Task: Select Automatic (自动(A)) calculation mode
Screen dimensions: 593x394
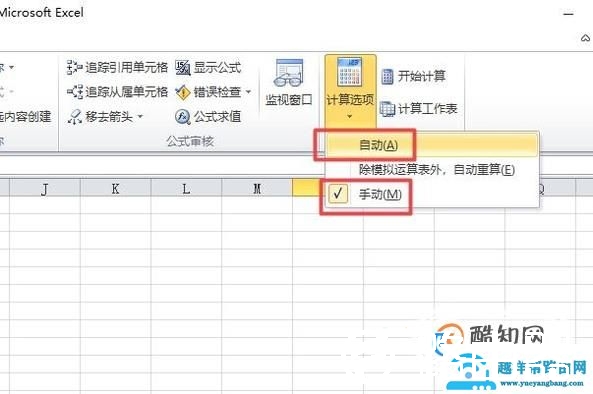Action: pyautogui.click(x=432, y=145)
